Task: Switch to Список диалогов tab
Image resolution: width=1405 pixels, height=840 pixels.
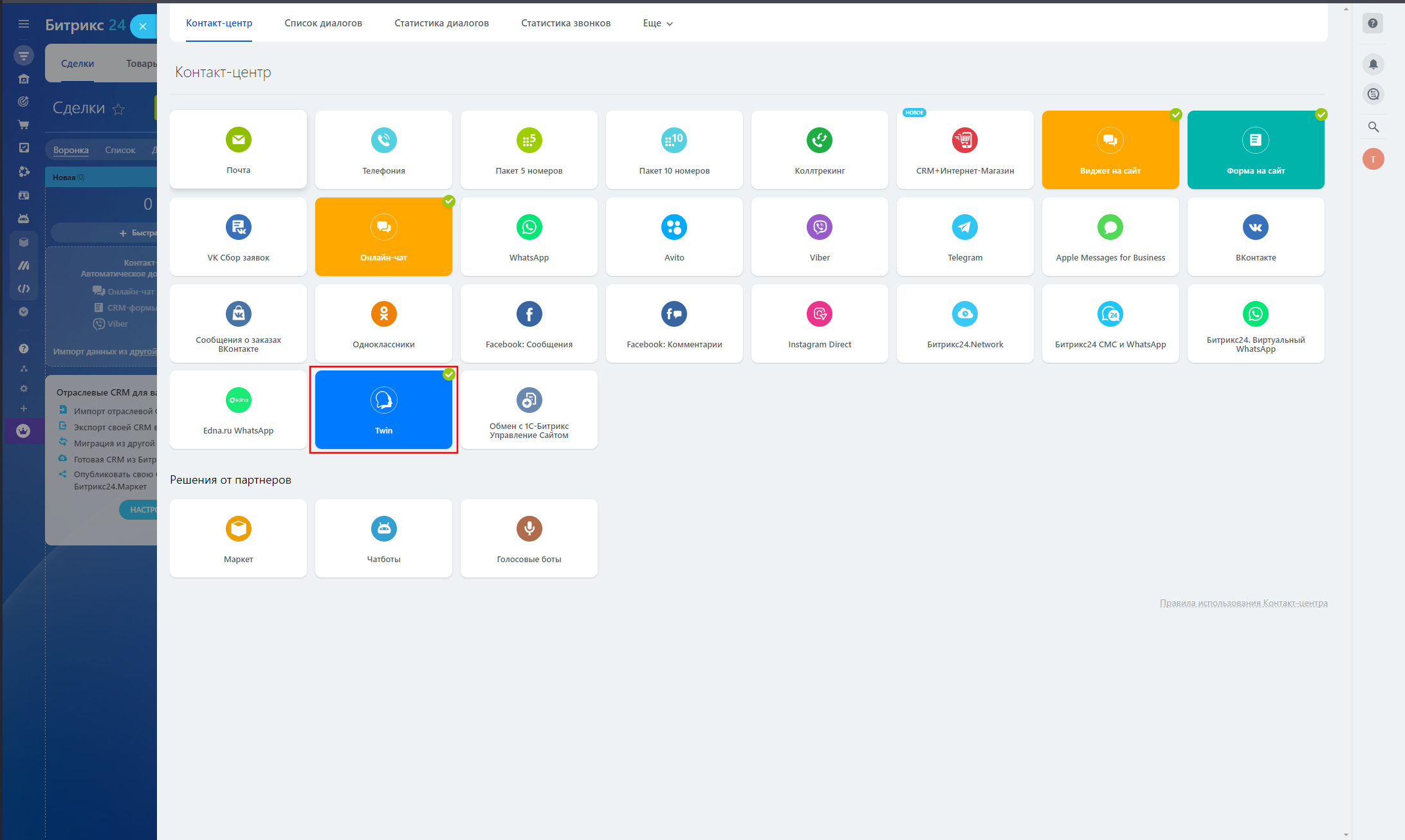Action: (323, 23)
